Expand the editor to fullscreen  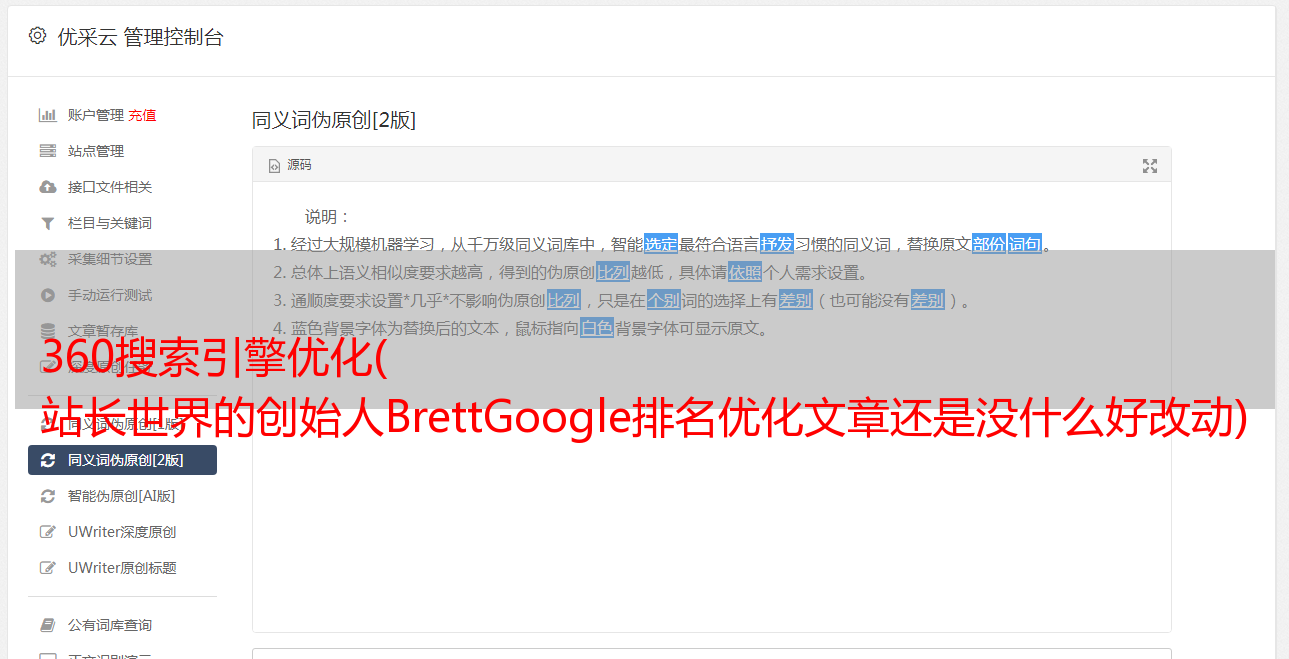[1150, 166]
